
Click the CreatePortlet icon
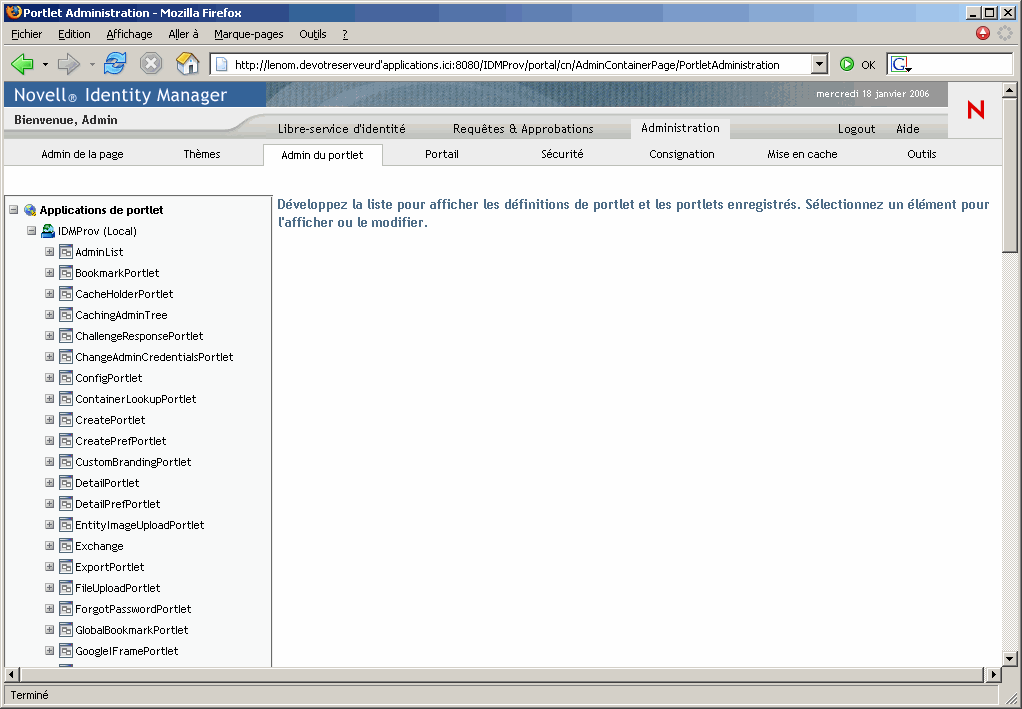tap(65, 420)
